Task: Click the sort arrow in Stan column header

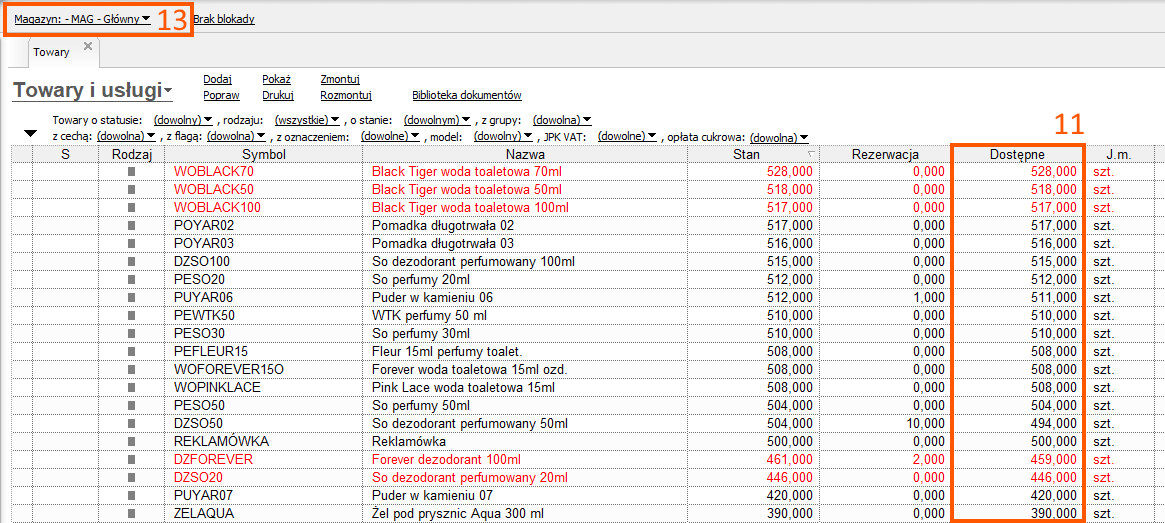Action: [811, 155]
